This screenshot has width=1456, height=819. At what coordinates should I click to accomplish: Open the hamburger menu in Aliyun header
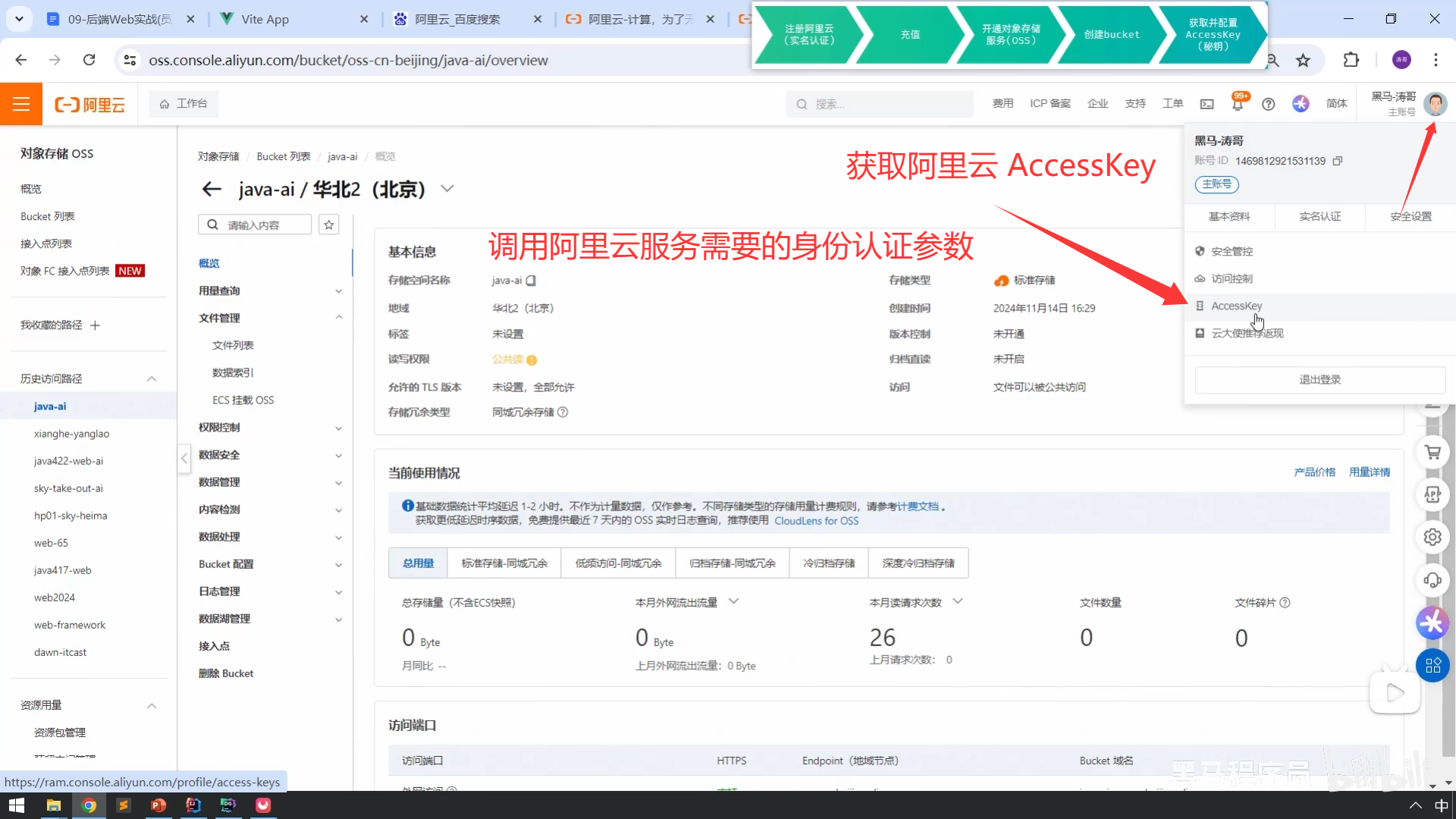21,104
